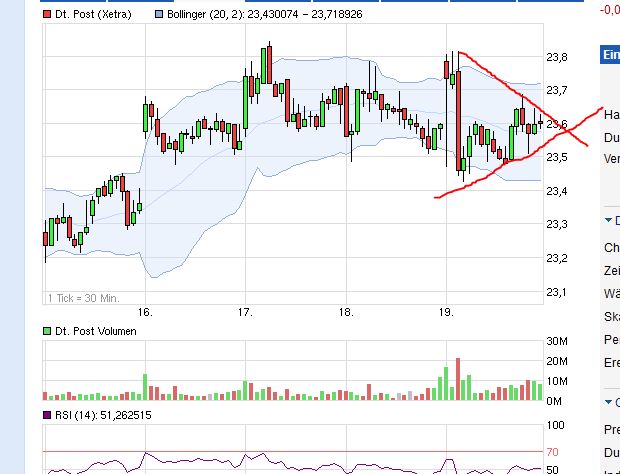This screenshot has width=620, height=474.
Task: Click the 0M volume axis label
Action: point(554,402)
